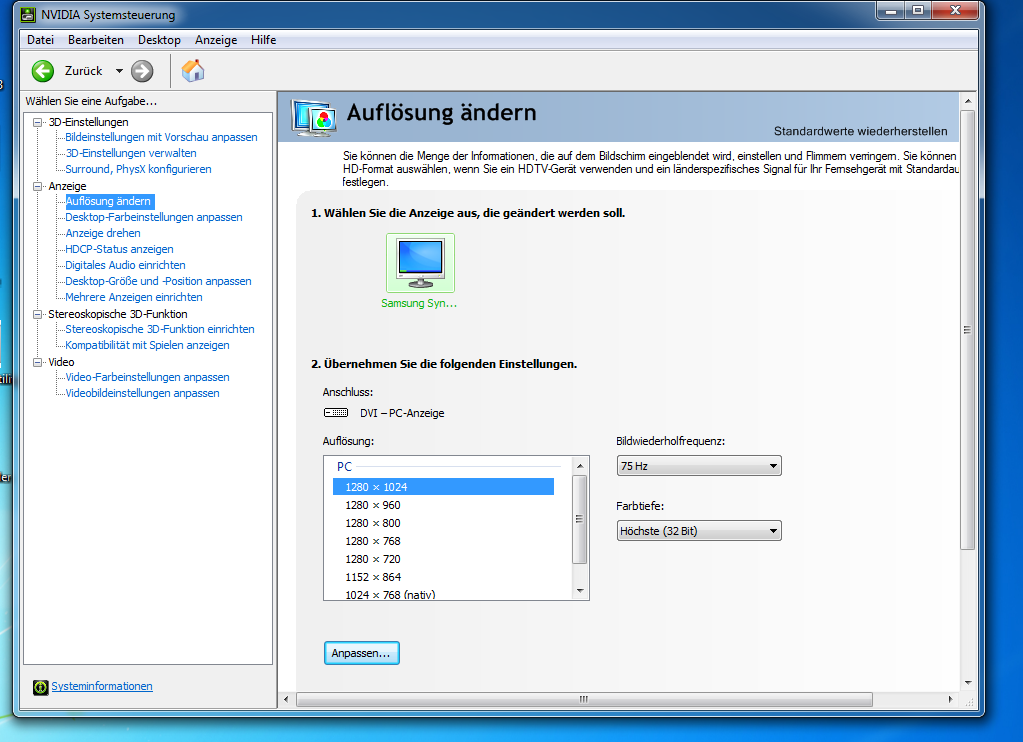1023x742 pixels.
Task: Open Bildeinstellungen mit Vorschau anpassen
Action: 161,137
